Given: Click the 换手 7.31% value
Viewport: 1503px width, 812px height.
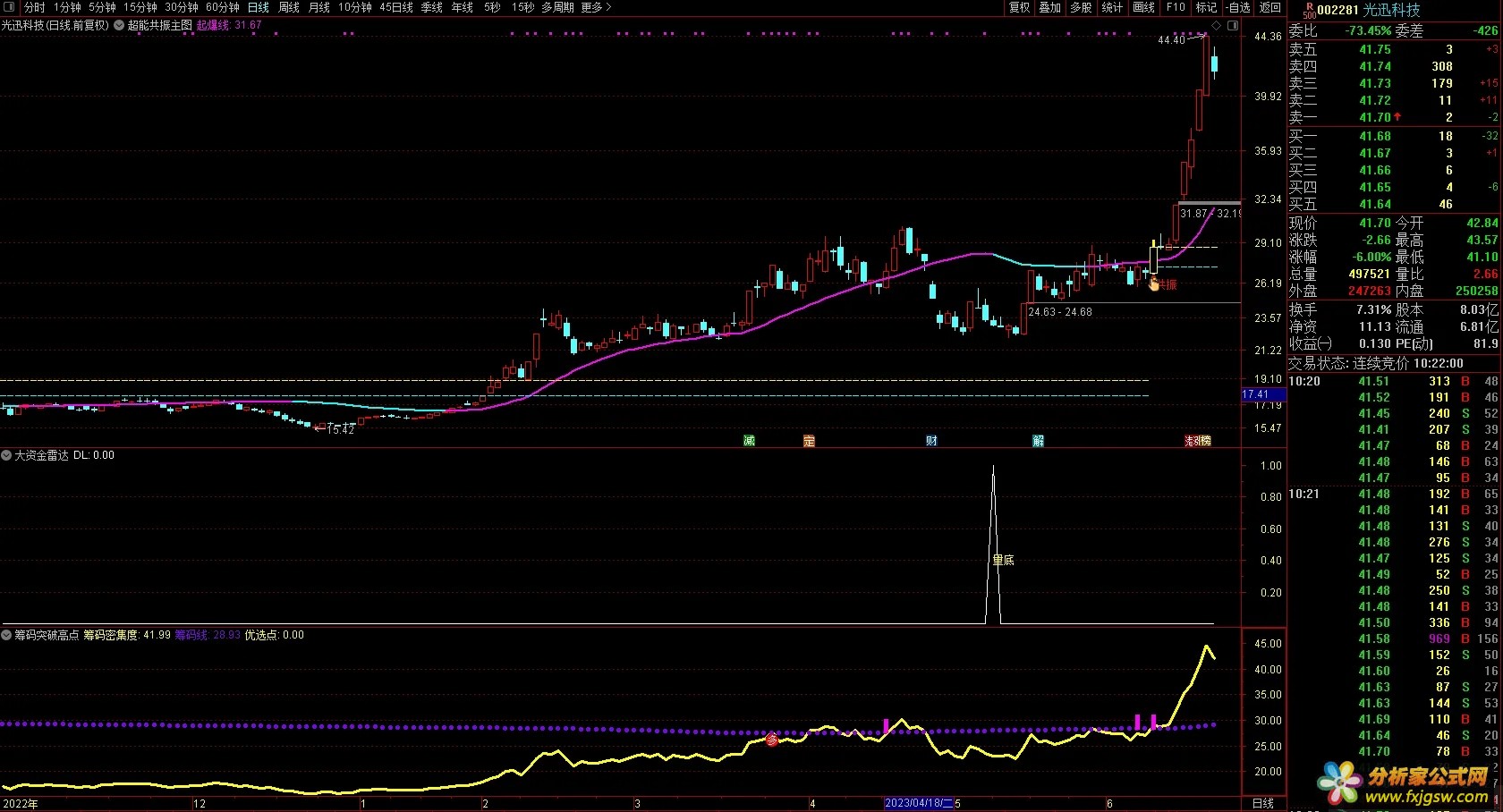Looking at the screenshot, I should point(1373,309).
